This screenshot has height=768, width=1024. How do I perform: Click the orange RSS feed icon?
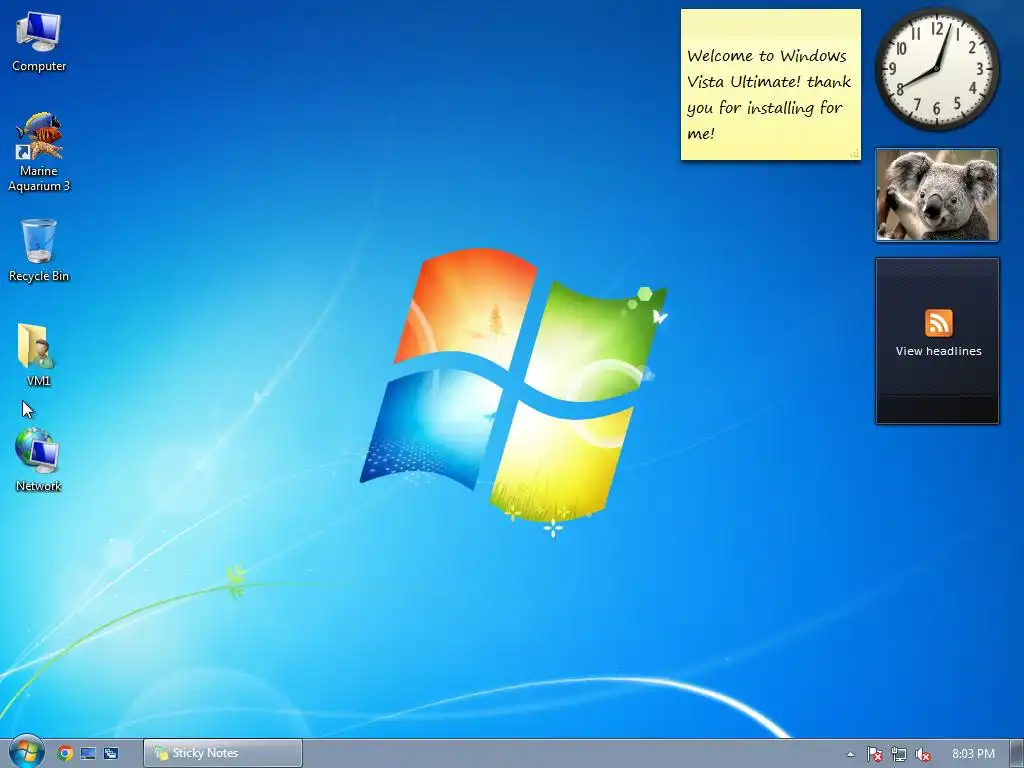pyautogui.click(x=938, y=323)
